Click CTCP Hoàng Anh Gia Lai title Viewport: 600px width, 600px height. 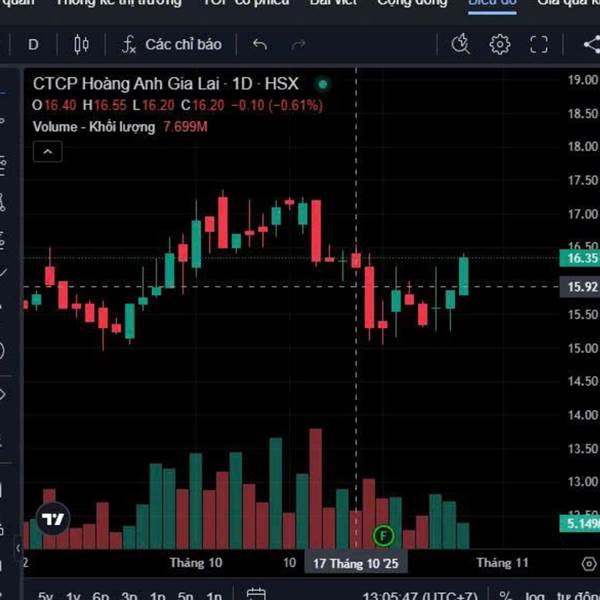126,84
